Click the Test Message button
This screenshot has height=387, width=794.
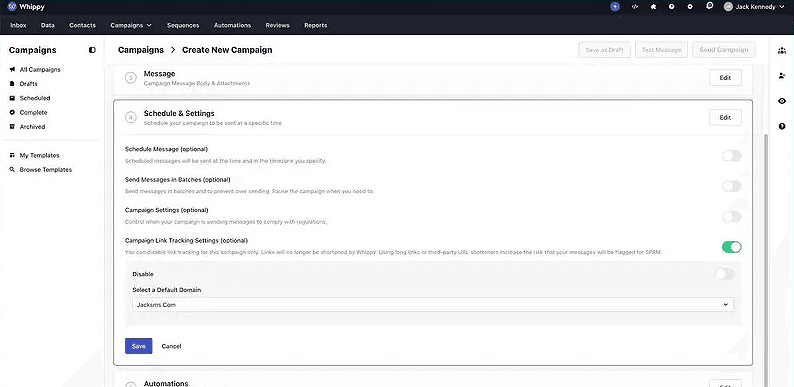click(x=661, y=50)
